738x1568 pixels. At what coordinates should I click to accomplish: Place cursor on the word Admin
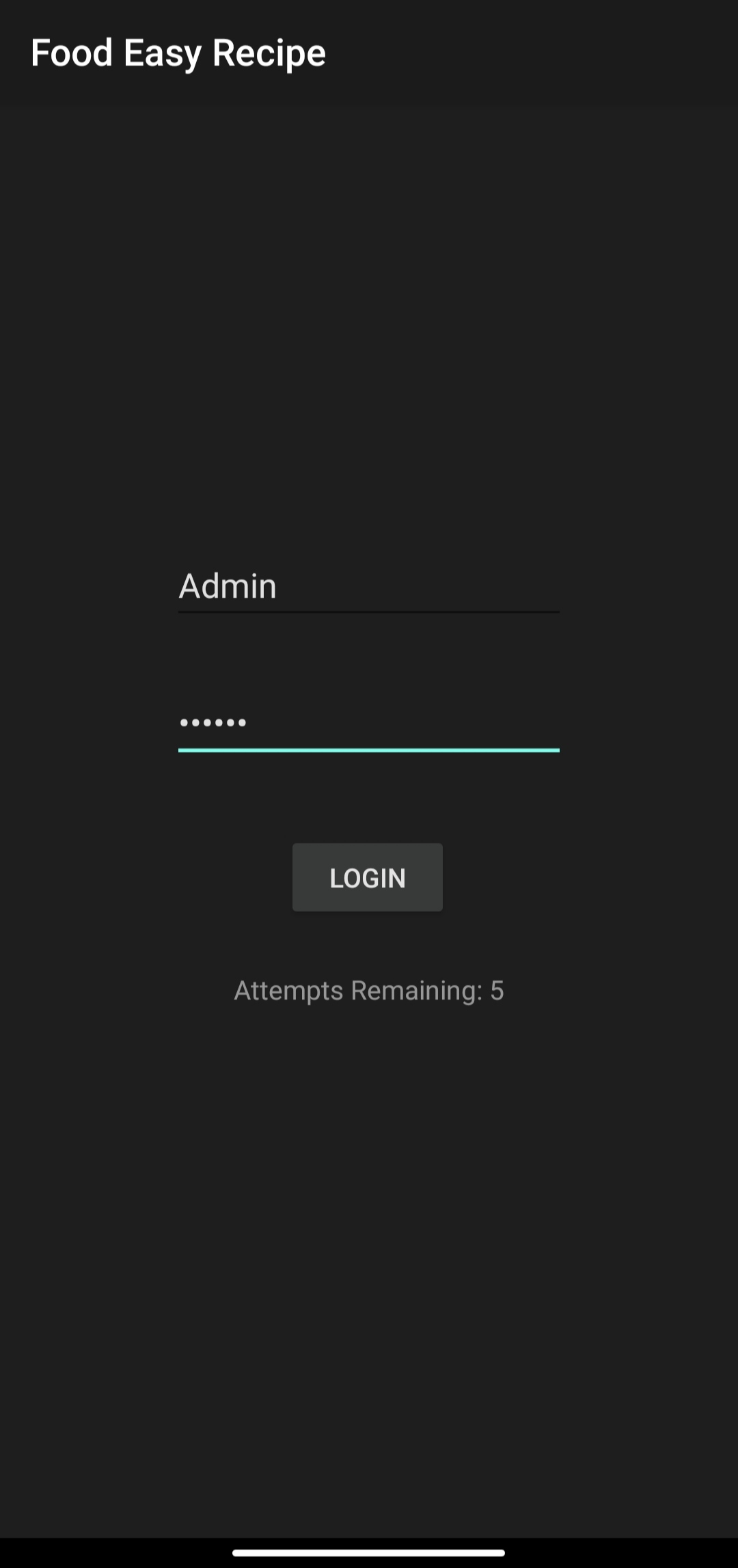click(228, 586)
